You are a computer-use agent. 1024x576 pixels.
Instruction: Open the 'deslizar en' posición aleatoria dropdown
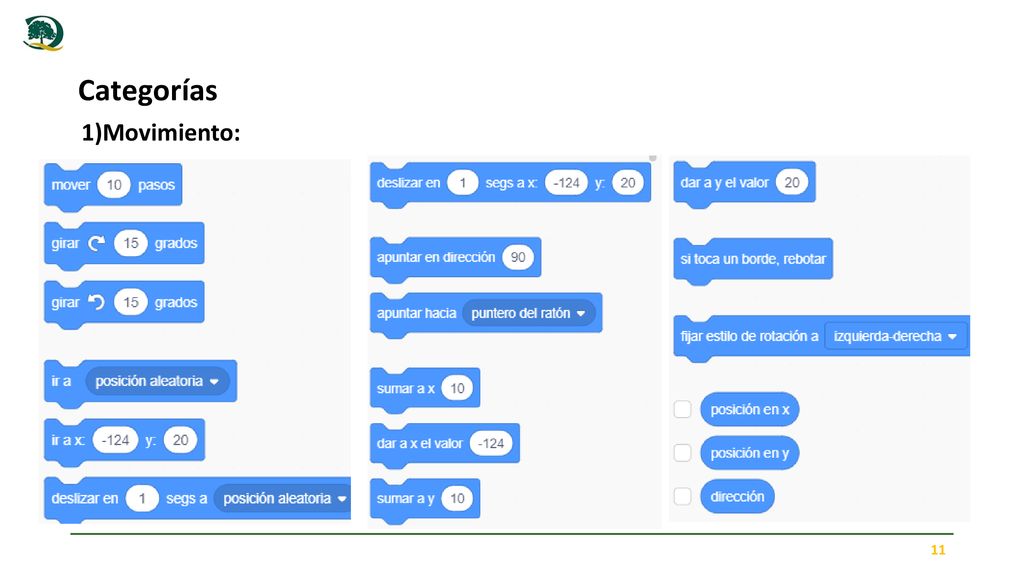tap(282, 498)
